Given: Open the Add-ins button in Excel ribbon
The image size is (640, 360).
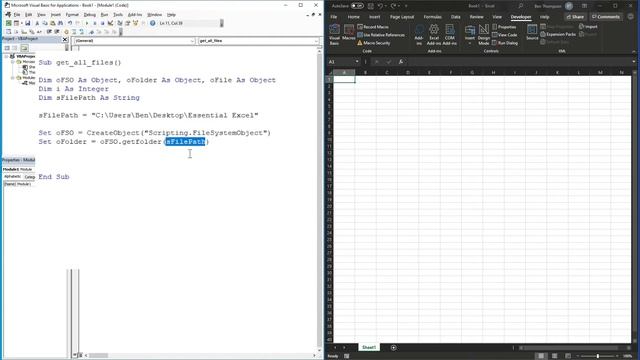Looking at the screenshot, I should (419, 34).
